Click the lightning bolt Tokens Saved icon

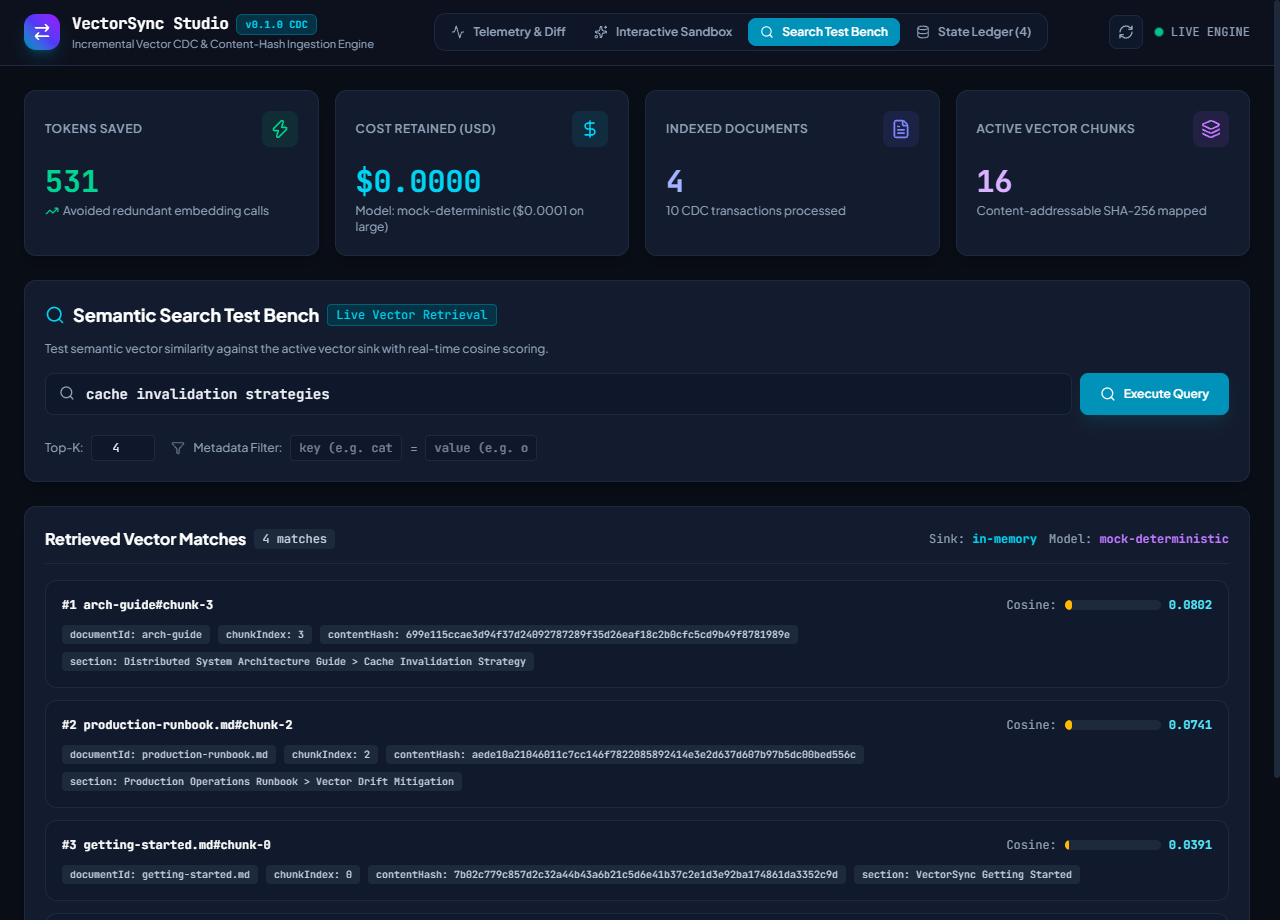[x=280, y=129]
